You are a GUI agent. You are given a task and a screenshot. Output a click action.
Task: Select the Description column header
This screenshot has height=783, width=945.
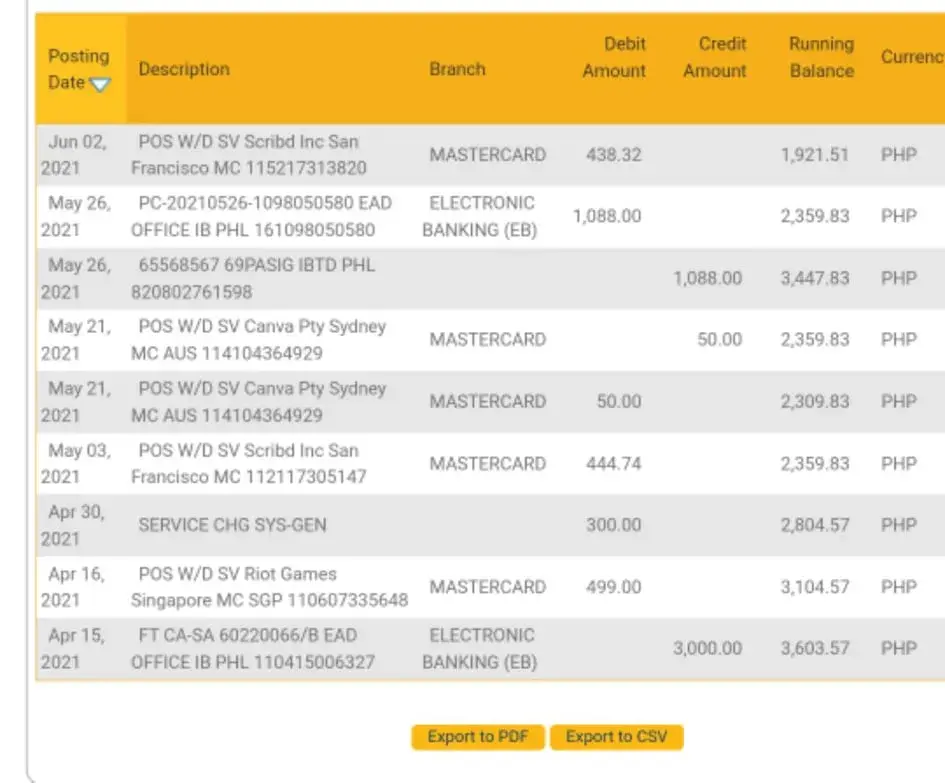pos(184,69)
